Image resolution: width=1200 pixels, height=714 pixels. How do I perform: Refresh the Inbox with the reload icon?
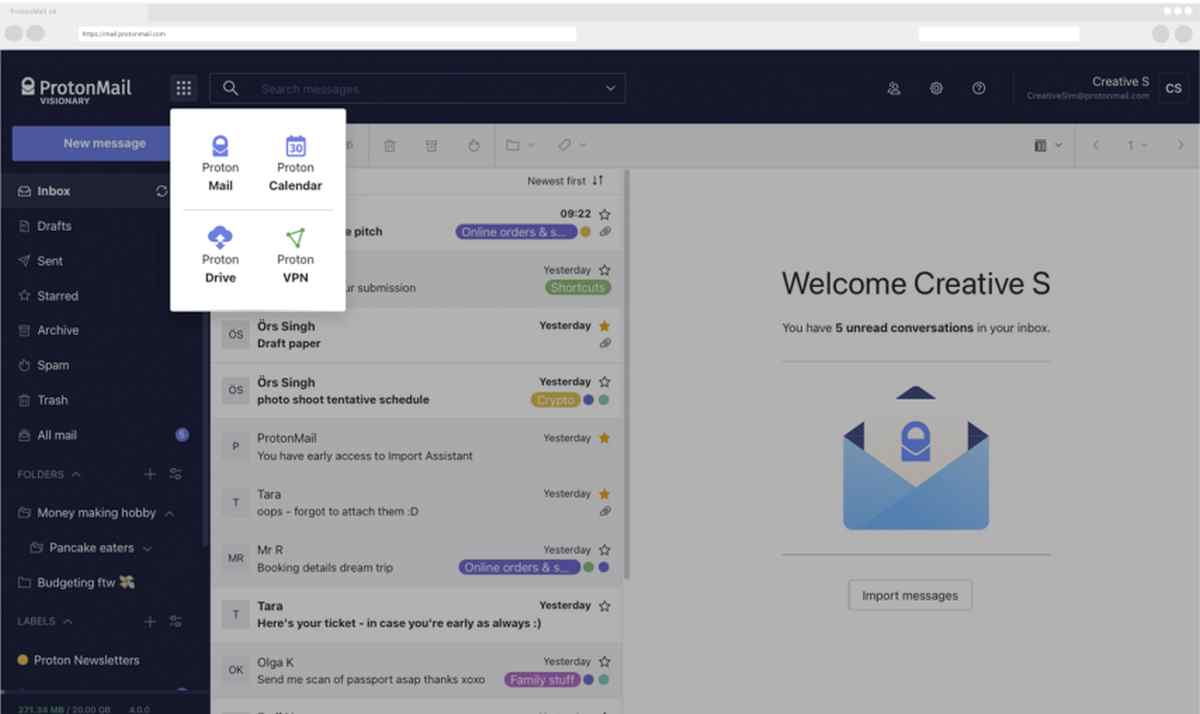pos(162,191)
